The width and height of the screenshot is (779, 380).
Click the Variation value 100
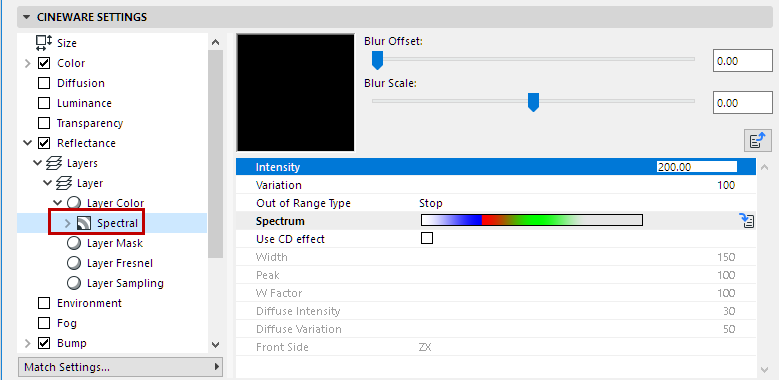pyautogui.click(x=726, y=185)
